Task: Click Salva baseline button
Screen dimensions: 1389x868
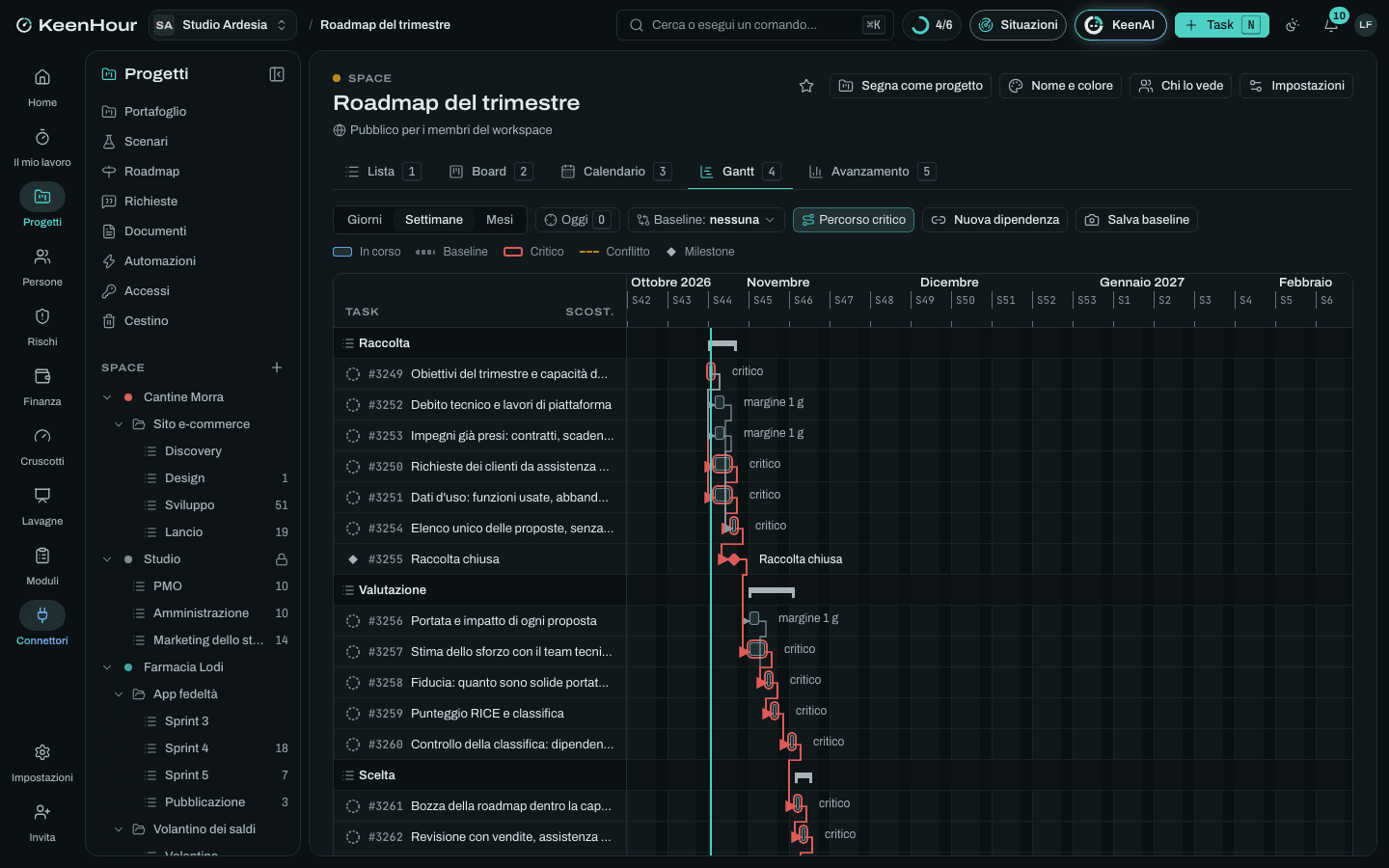Action: 1136,220
